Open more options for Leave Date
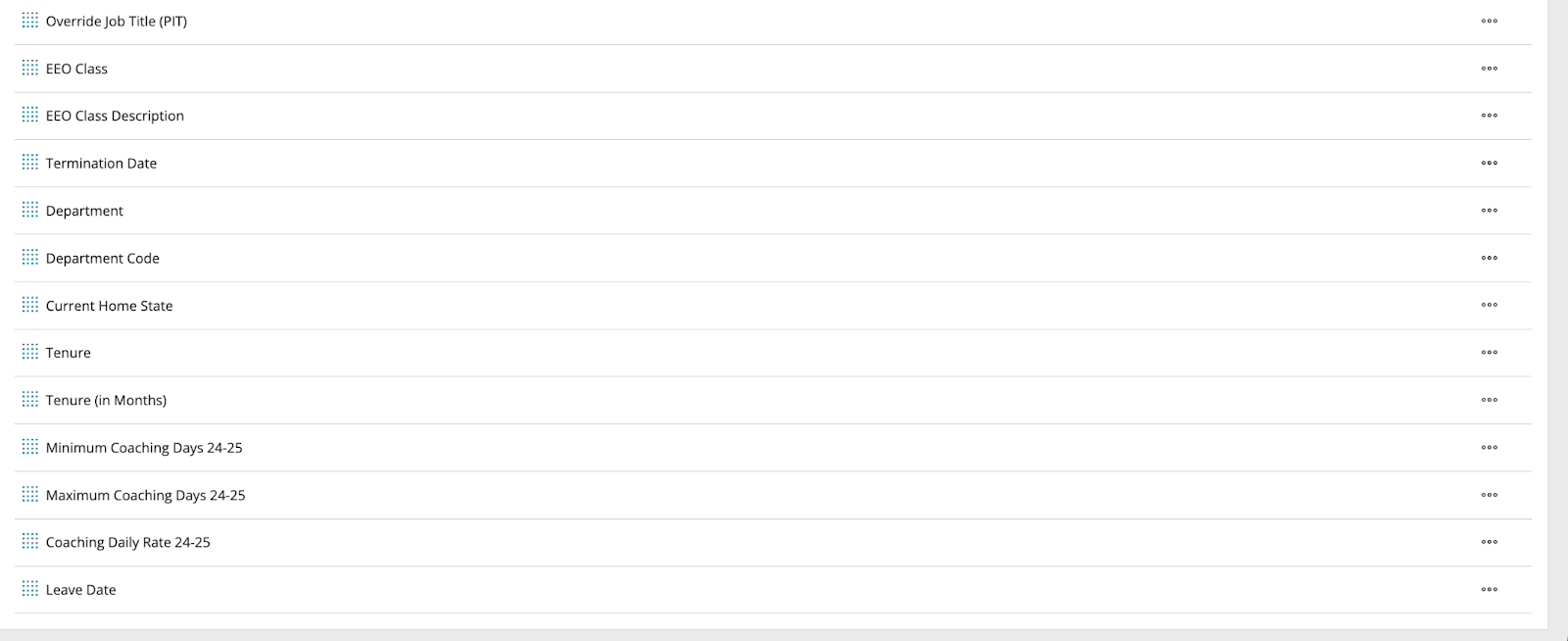This screenshot has width=1568, height=641. click(1489, 590)
